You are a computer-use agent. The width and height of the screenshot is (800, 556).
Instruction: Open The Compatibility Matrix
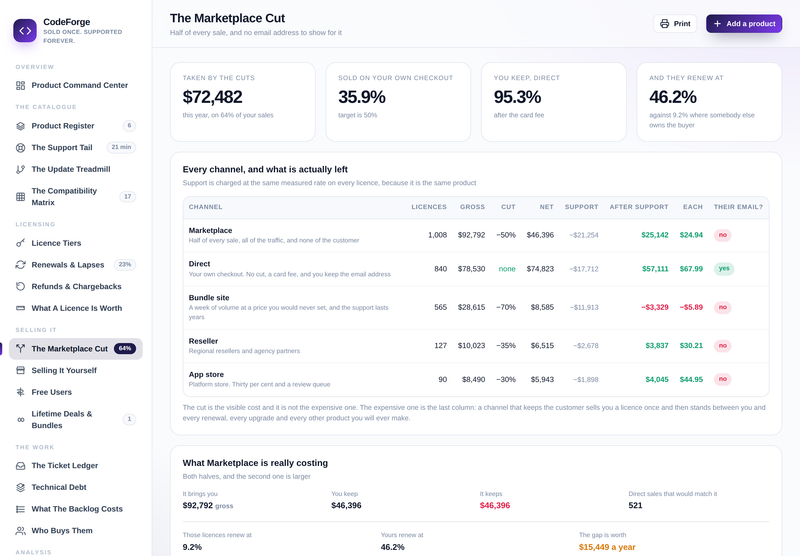click(76, 196)
